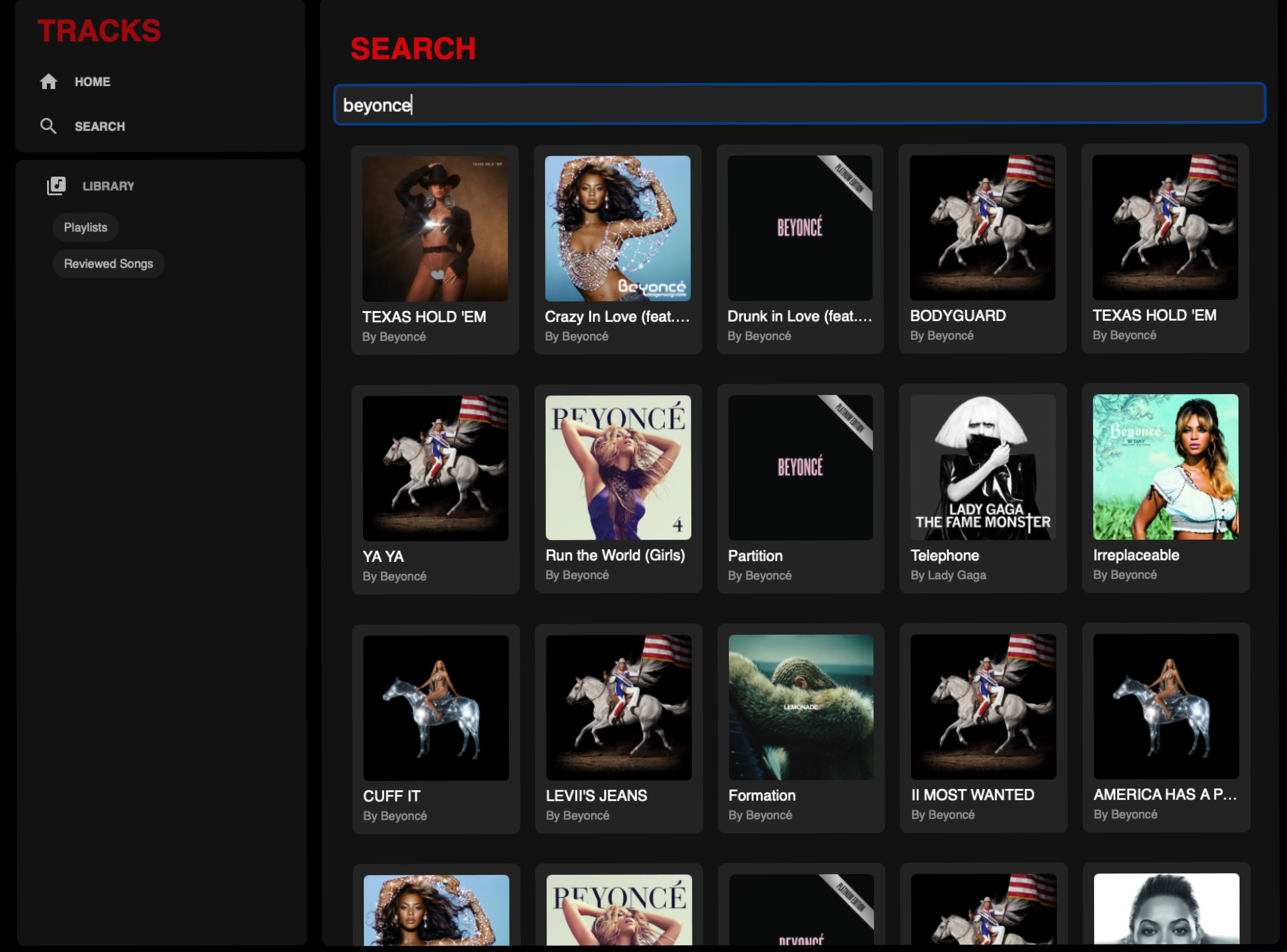Open the Crazy In Love album cover
Image resolution: width=1287 pixels, height=952 pixels.
point(617,228)
